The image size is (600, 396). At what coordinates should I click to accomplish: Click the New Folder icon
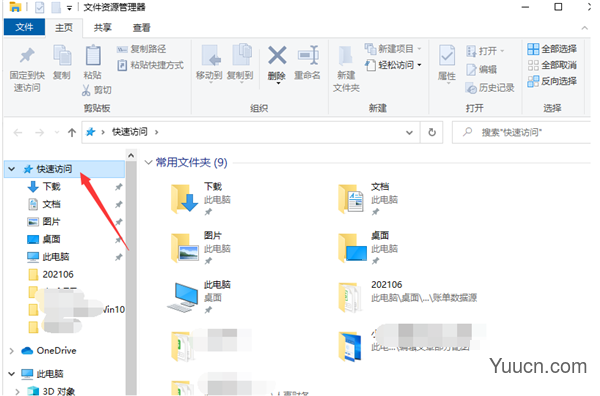346,56
